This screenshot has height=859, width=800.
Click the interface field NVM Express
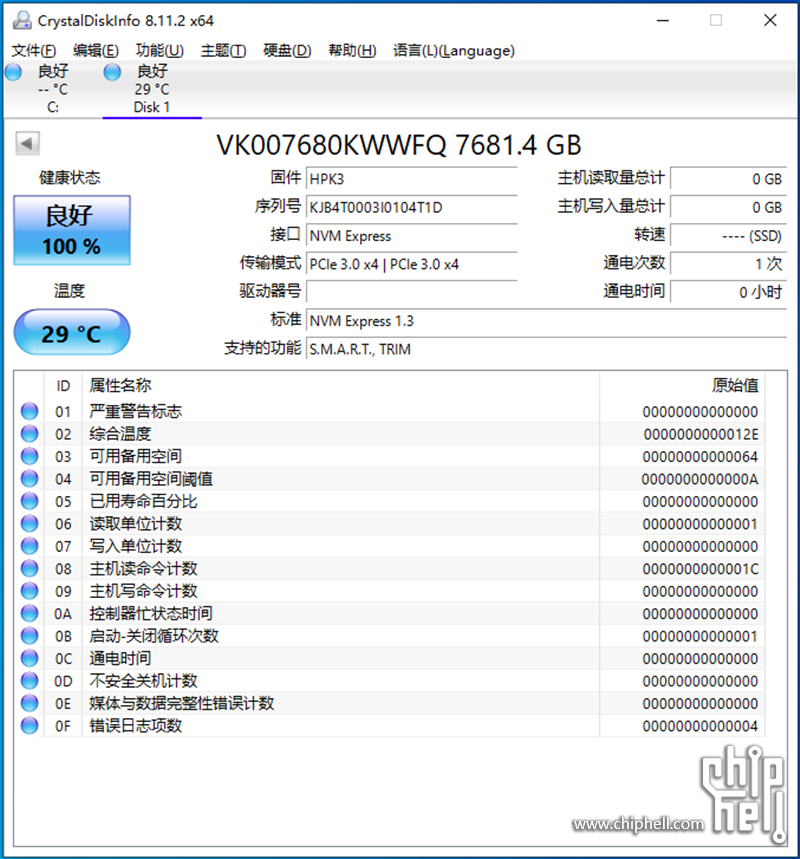(412, 236)
